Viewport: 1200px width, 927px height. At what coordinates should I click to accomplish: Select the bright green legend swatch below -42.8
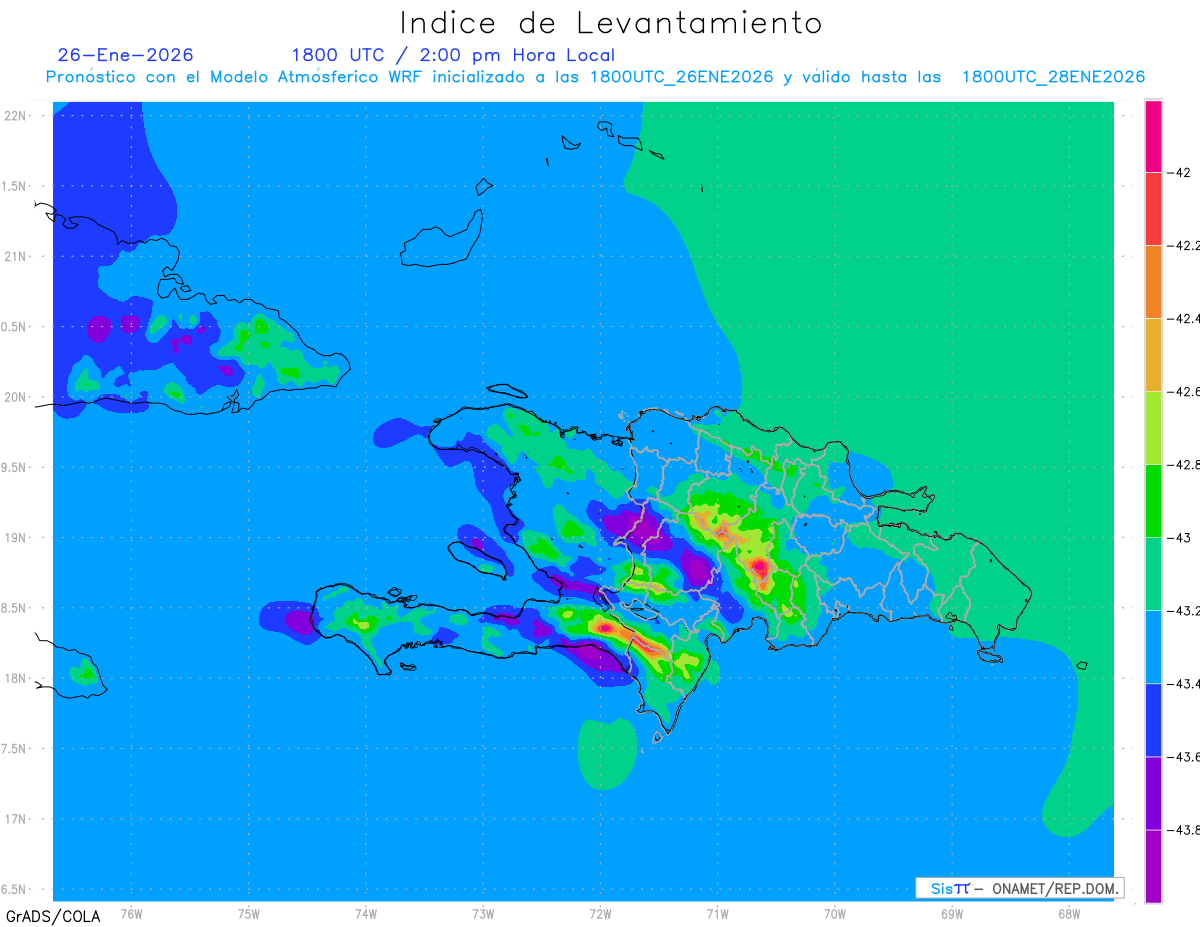(1153, 501)
